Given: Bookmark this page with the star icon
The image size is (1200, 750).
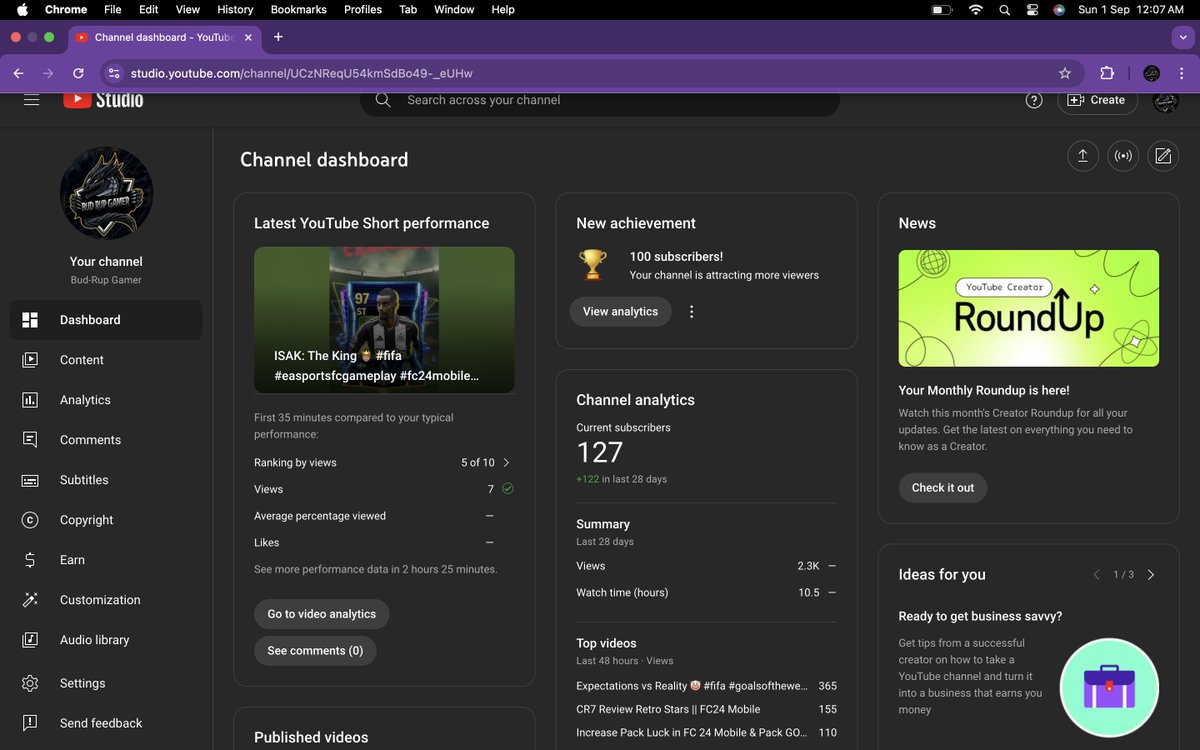Looking at the screenshot, I should [1065, 73].
